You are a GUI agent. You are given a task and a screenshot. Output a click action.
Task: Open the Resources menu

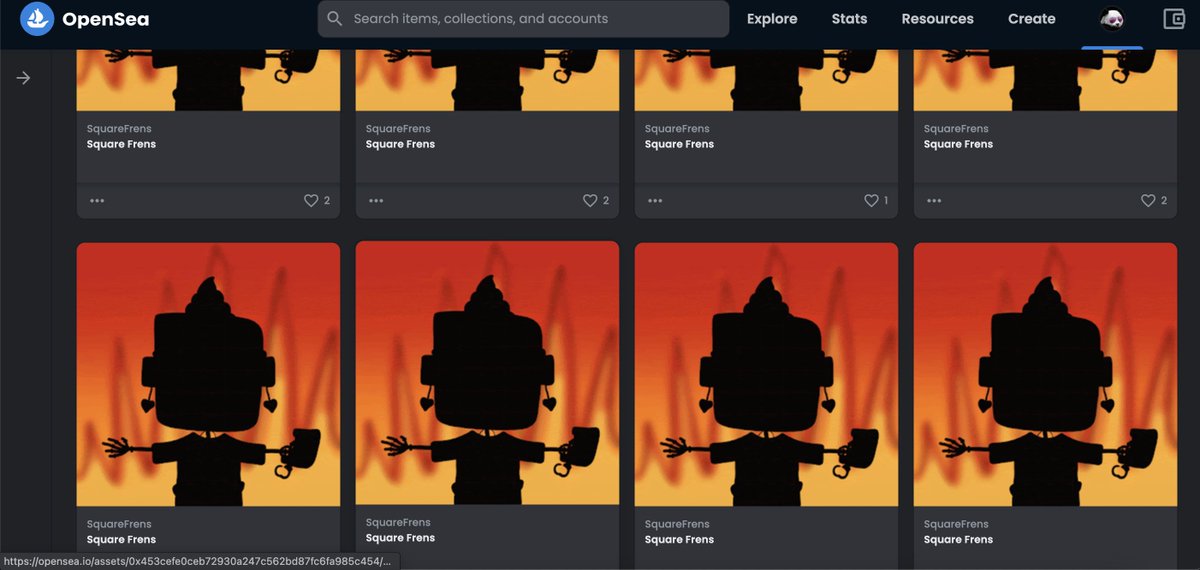(937, 19)
